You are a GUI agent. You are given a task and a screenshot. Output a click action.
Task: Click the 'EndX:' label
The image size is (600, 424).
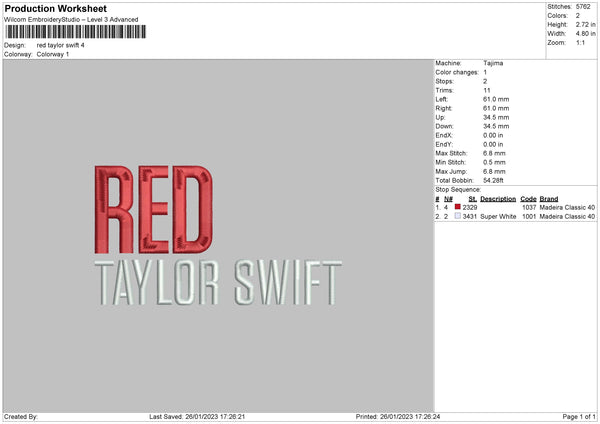pos(444,135)
